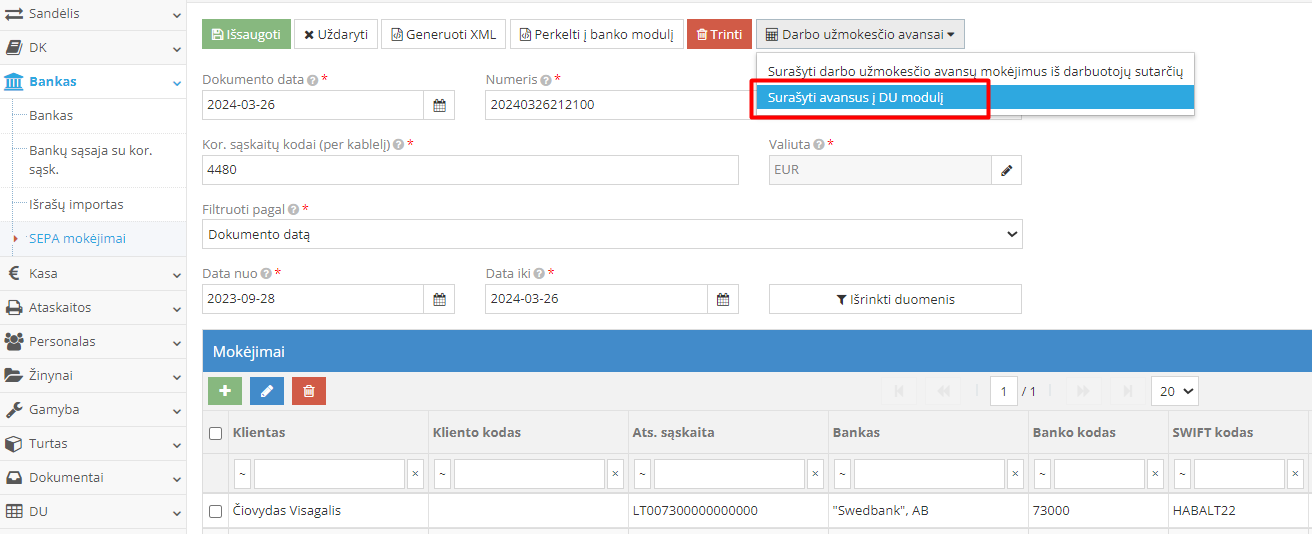Viewport: 1312px width, 534px height.
Task: Open the Filtruoti pagal dropdown
Action: (612, 234)
